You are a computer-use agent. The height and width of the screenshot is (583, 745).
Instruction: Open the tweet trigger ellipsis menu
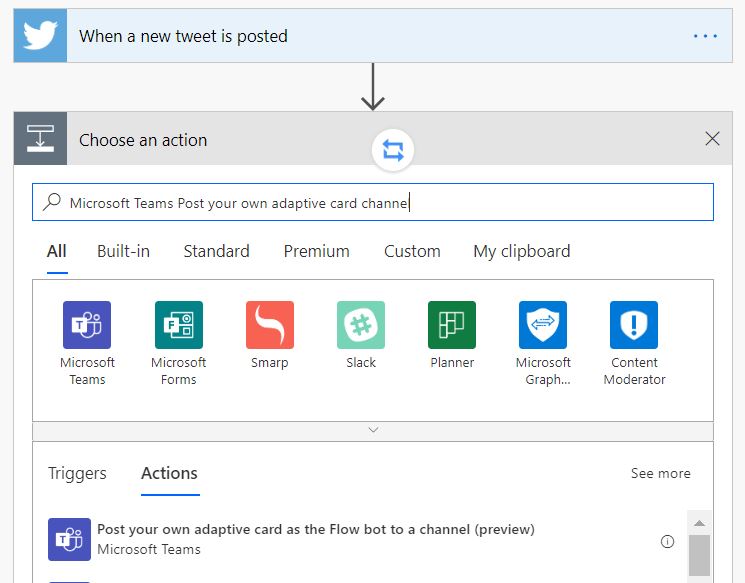[705, 36]
